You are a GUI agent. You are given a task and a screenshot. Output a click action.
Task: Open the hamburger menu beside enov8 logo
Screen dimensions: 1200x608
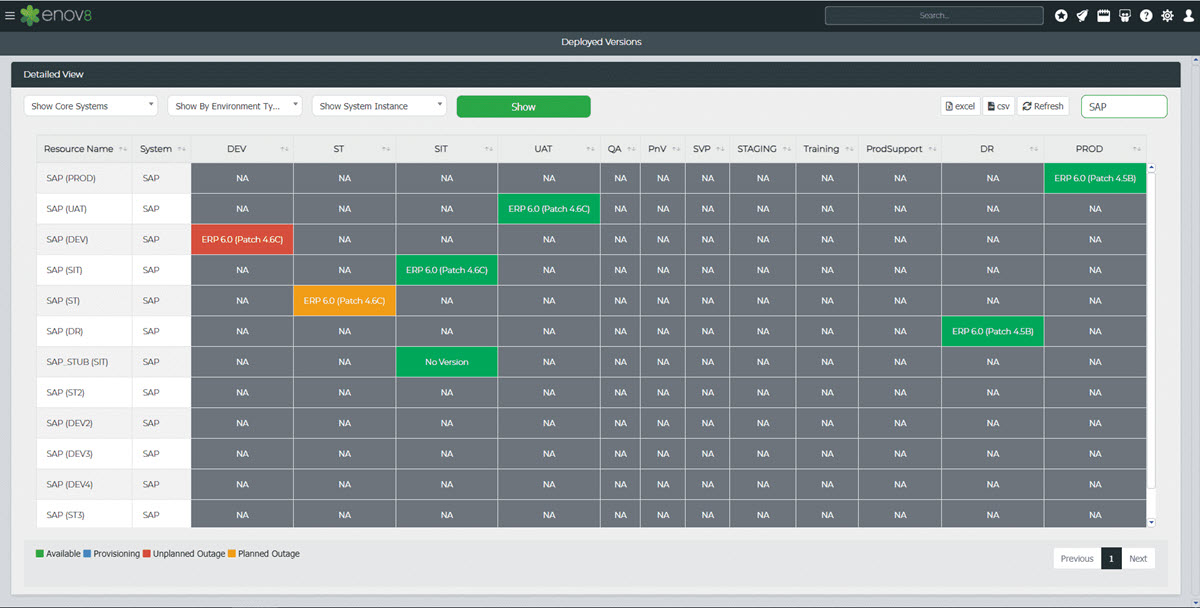coord(10,16)
